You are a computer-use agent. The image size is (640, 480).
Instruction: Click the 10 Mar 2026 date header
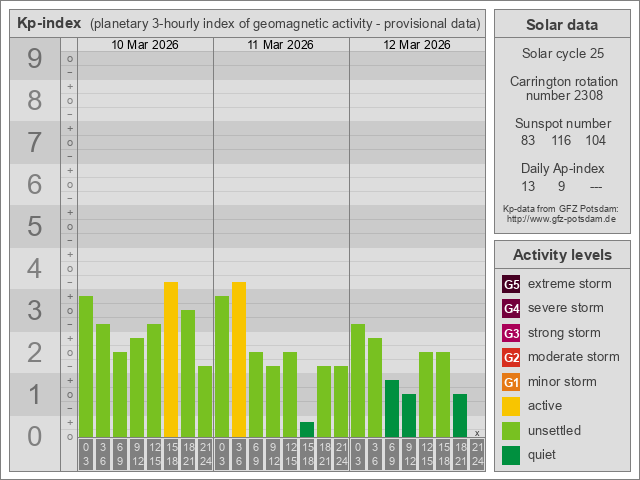tap(145, 45)
